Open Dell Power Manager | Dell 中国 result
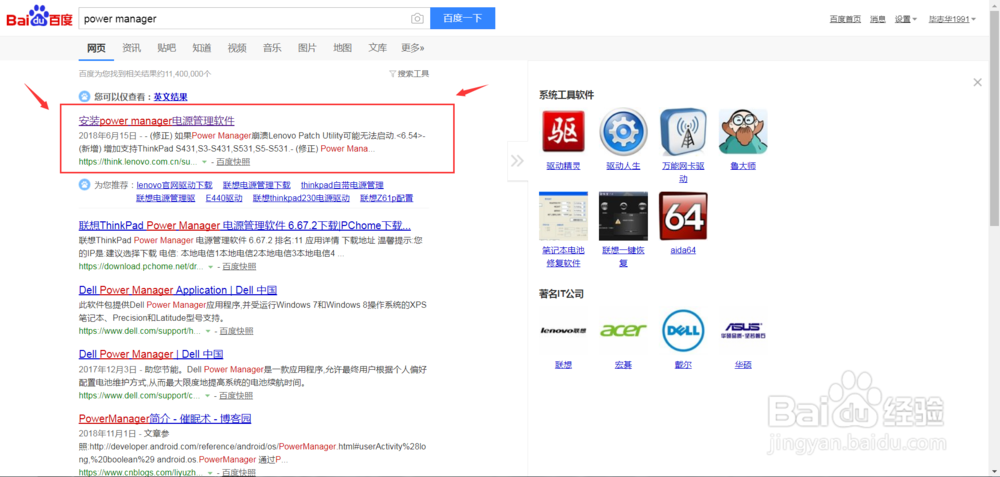 pos(151,354)
